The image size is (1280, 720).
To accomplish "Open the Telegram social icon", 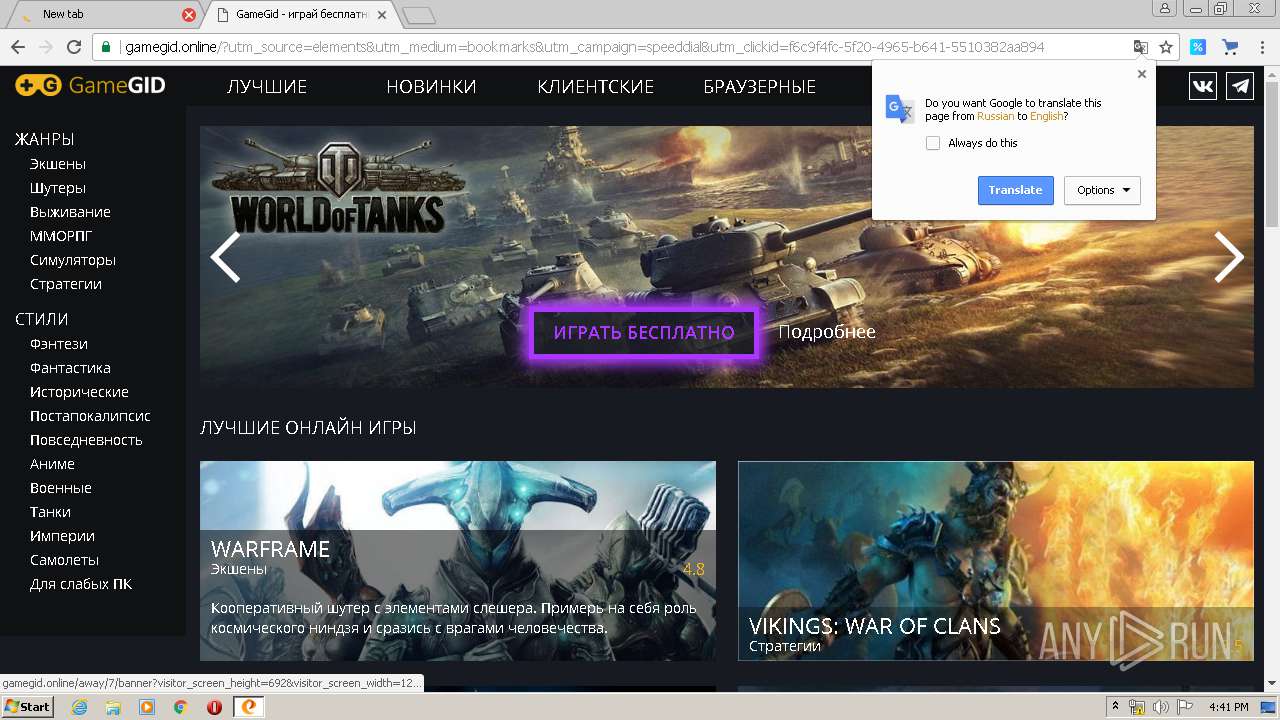I will [1241, 86].
